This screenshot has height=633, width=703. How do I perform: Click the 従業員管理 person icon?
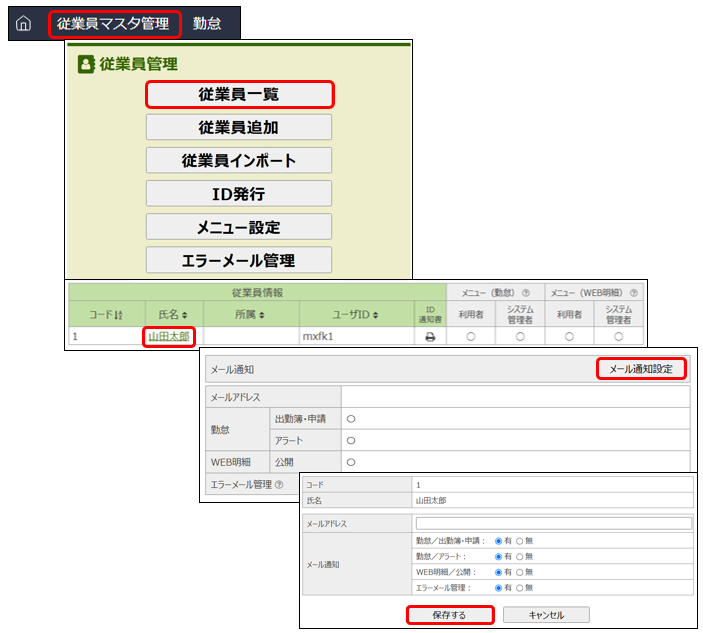(x=85, y=64)
